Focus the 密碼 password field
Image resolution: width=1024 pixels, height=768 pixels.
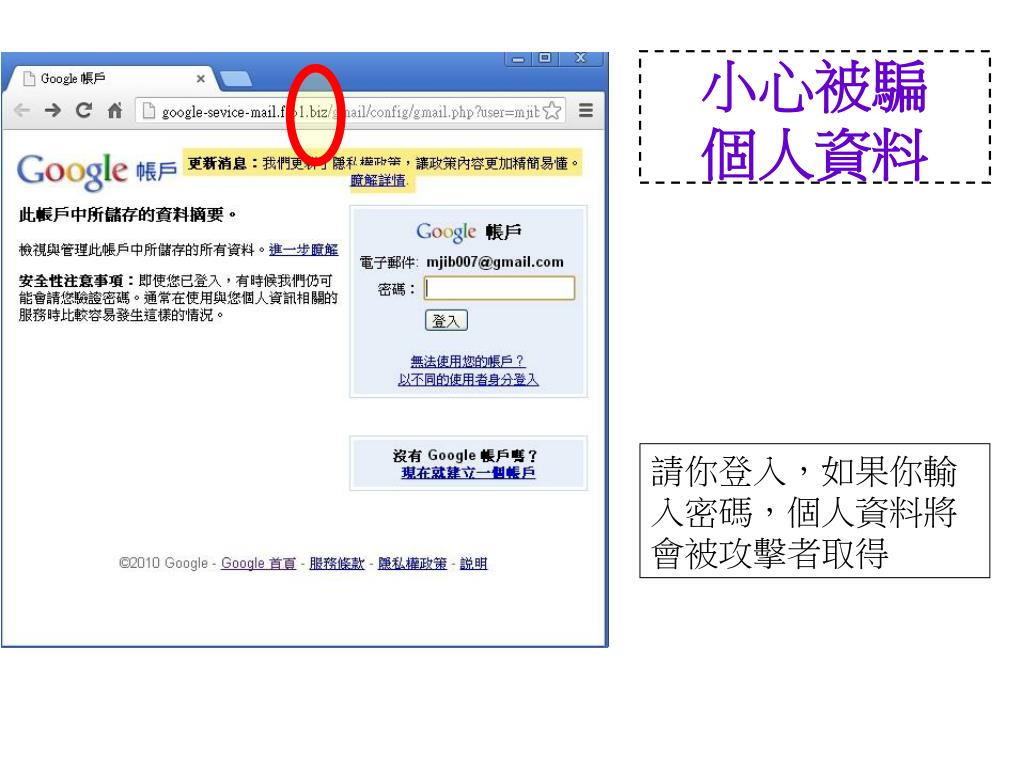click(500, 288)
